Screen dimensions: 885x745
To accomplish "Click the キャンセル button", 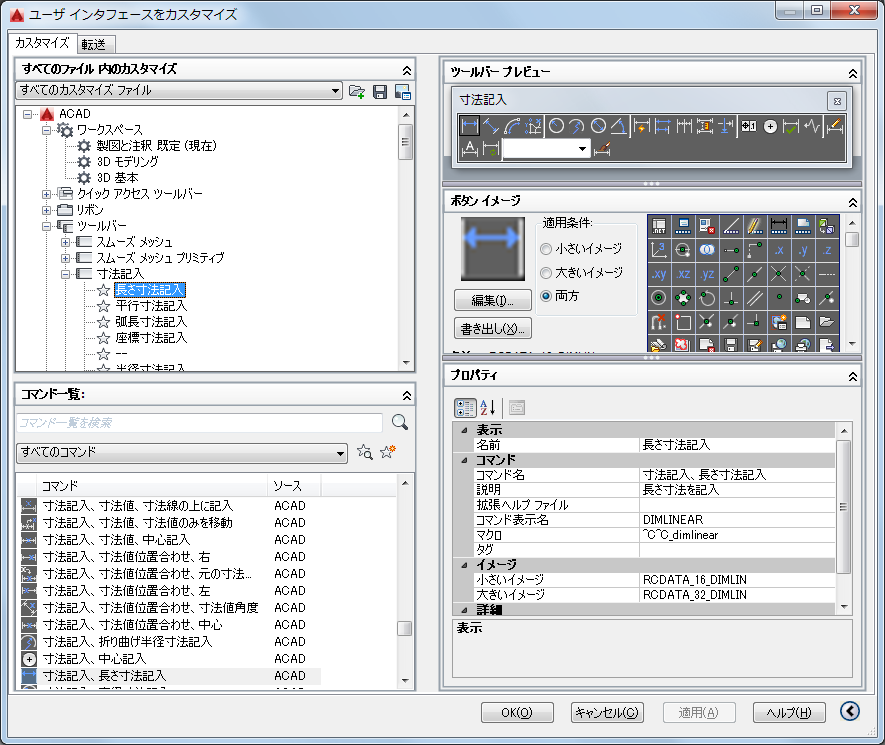I will [607, 712].
